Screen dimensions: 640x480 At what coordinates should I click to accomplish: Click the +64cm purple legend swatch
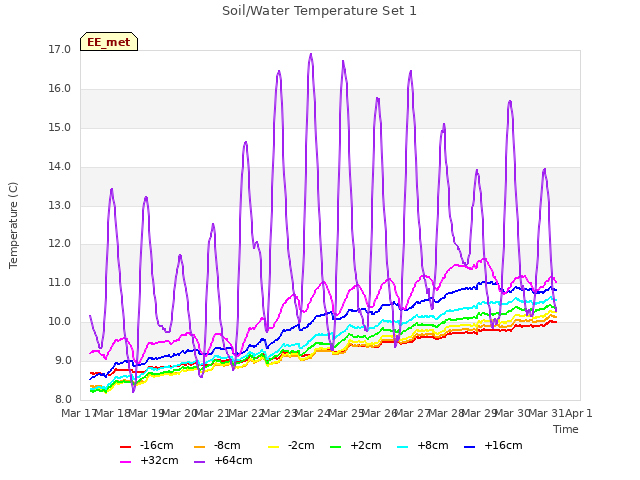tap(199, 462)
